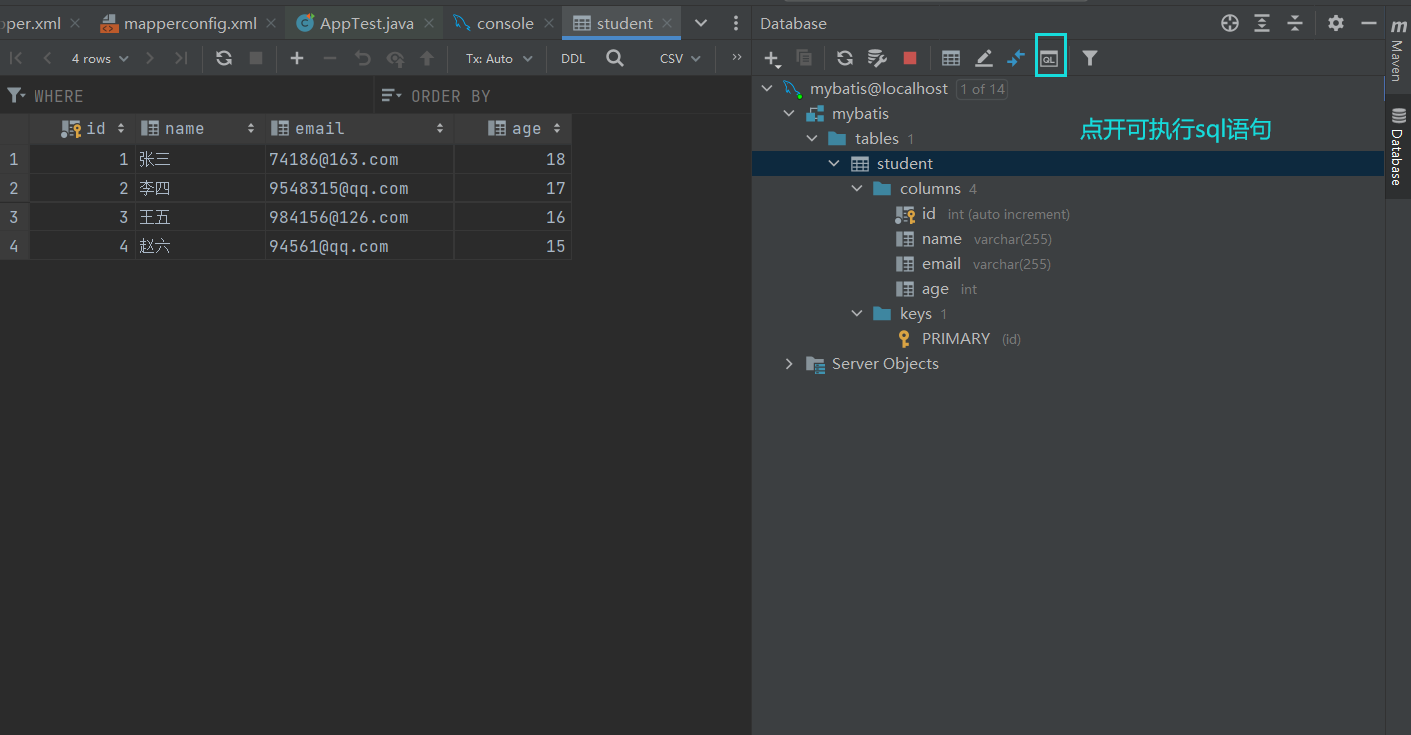Select the name cell 李四

(200, 188)
